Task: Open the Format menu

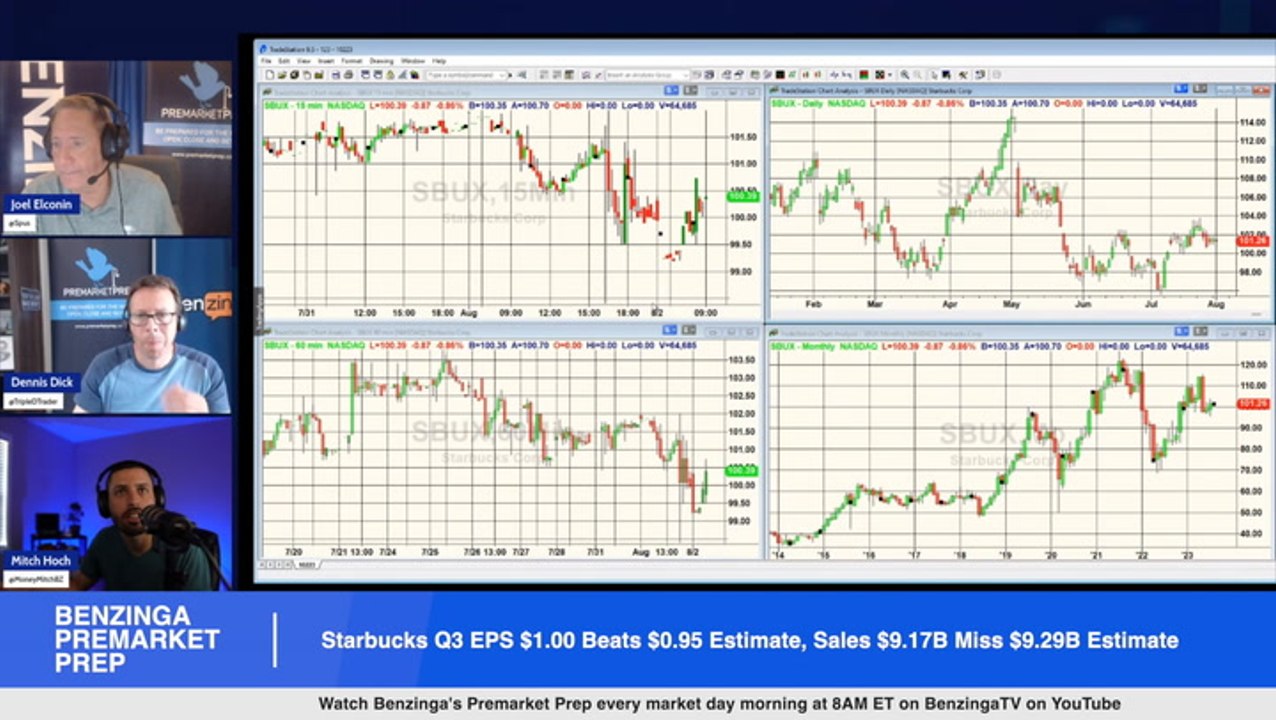Action: [352, 61]
